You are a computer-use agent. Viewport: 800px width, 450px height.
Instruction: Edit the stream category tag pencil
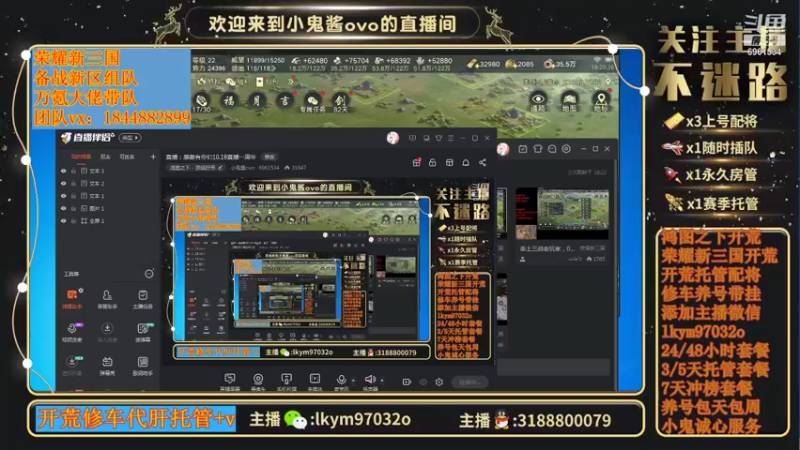(x=220, y=167)
